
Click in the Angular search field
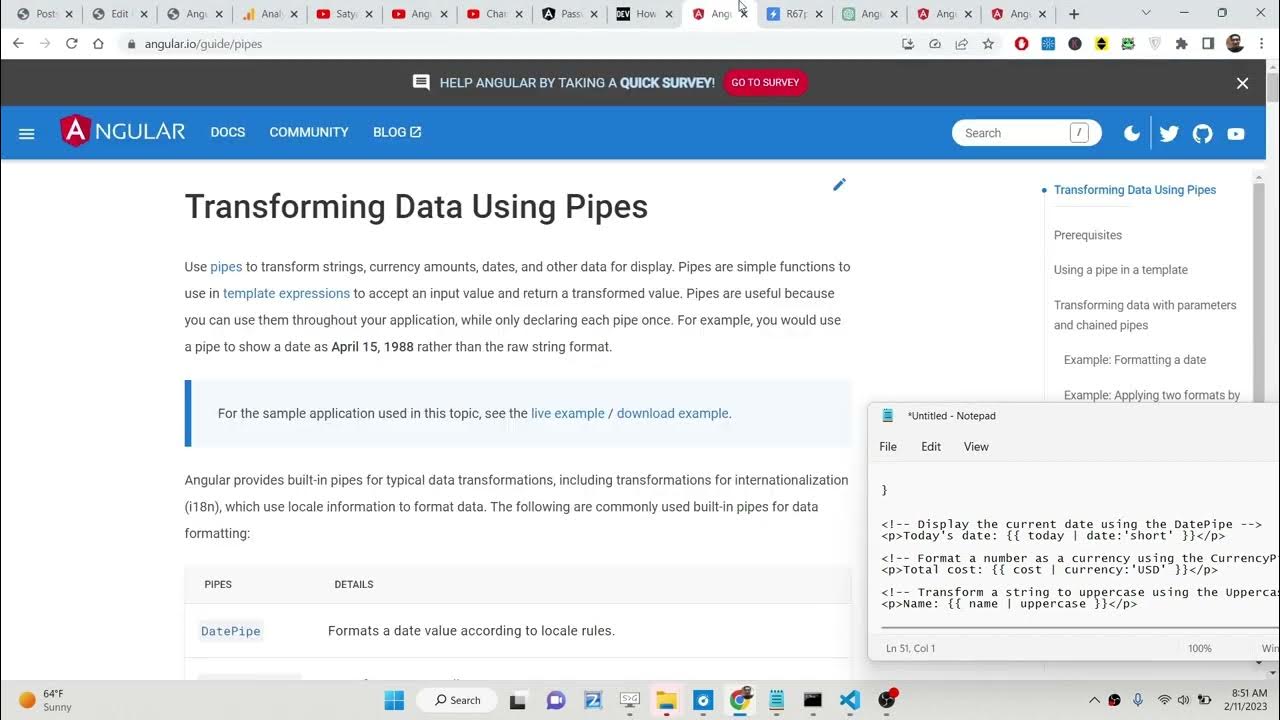[1010, 133]
